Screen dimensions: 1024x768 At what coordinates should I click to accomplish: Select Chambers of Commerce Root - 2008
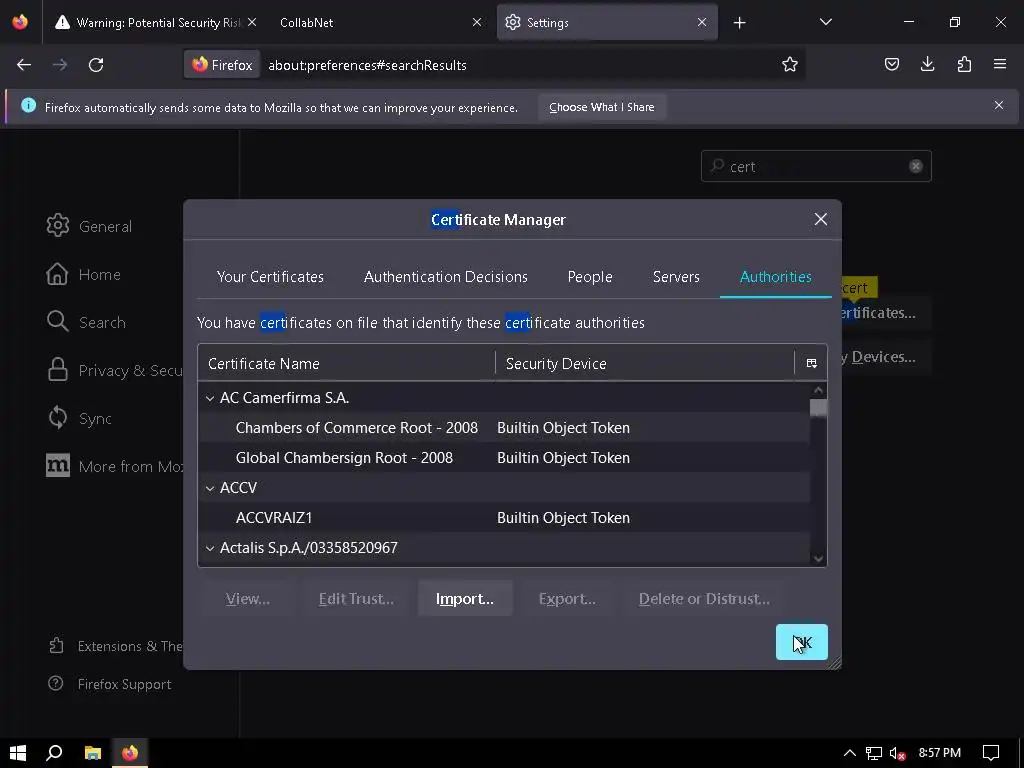(504, 428)
